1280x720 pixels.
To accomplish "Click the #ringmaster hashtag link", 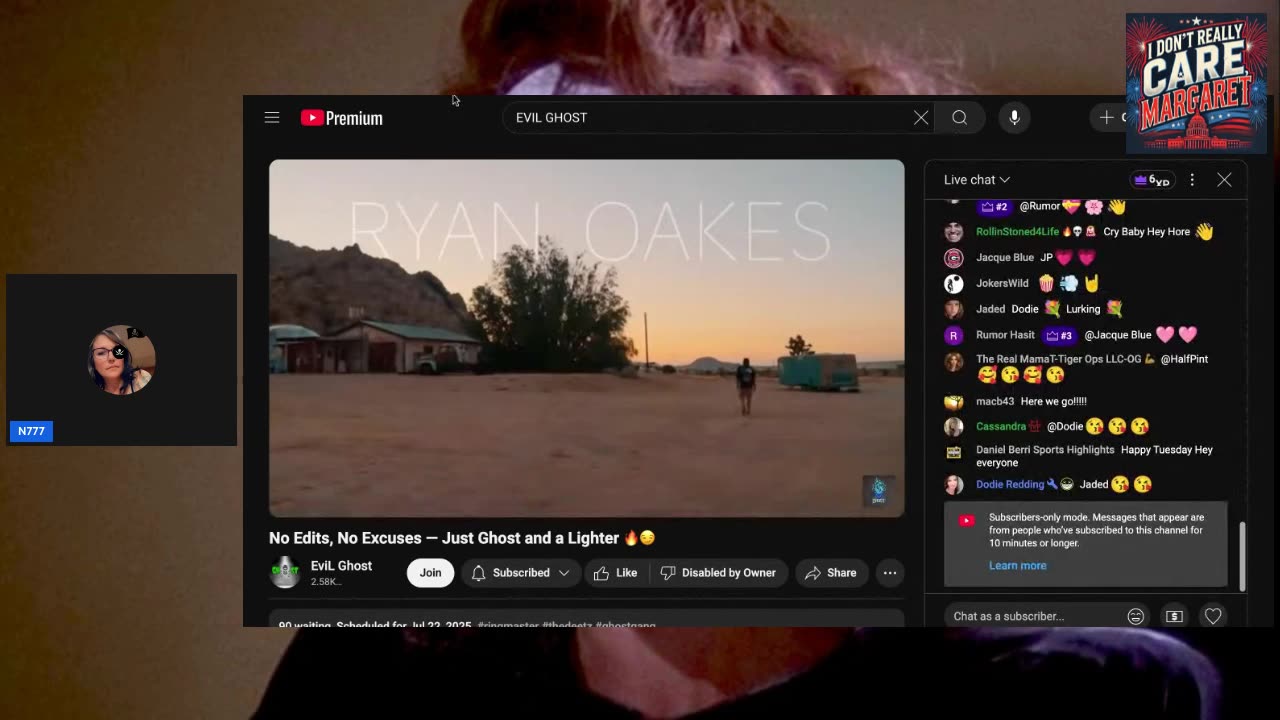I will coord(508,625).
